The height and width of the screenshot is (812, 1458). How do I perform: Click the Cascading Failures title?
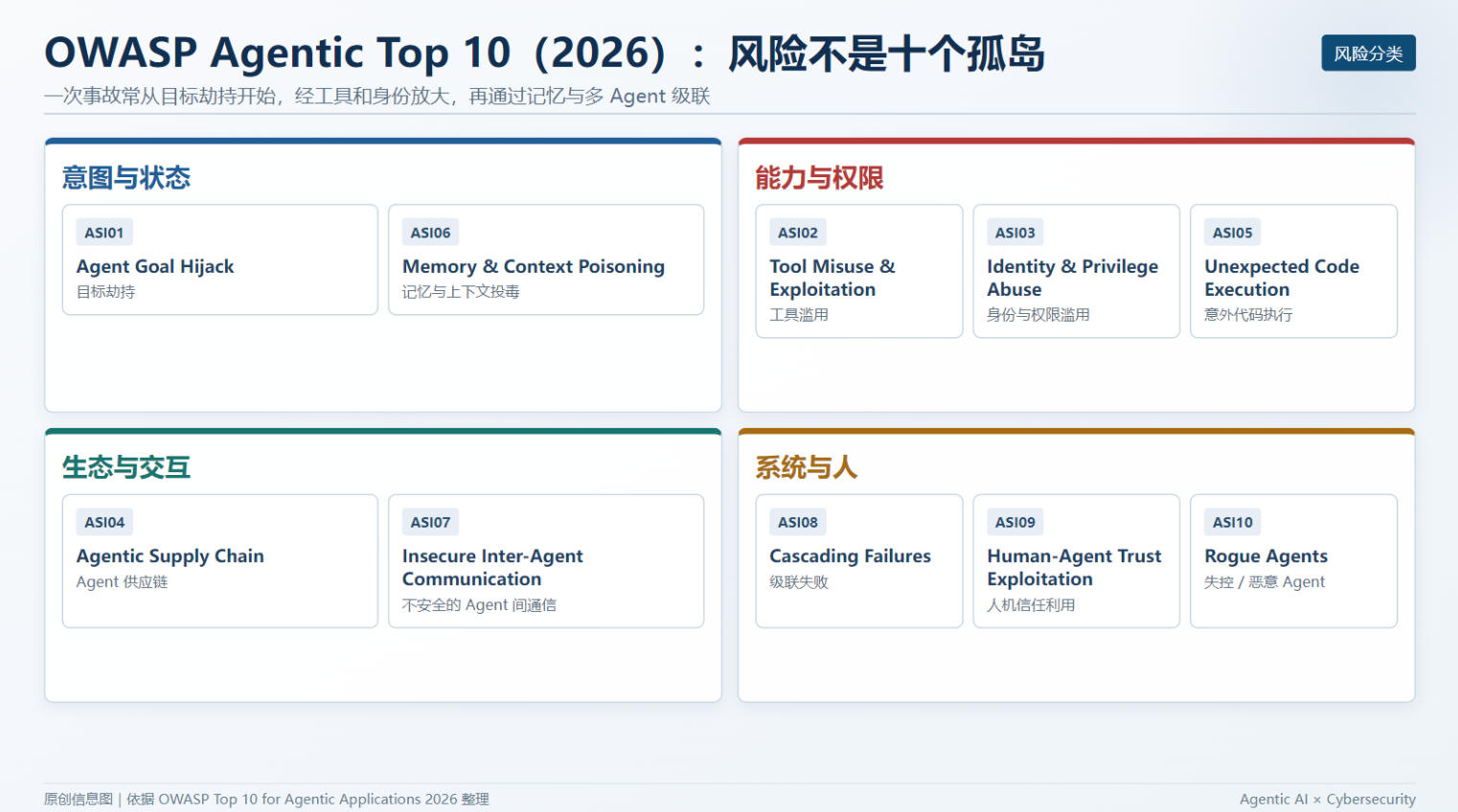click(x=851, y=556)
